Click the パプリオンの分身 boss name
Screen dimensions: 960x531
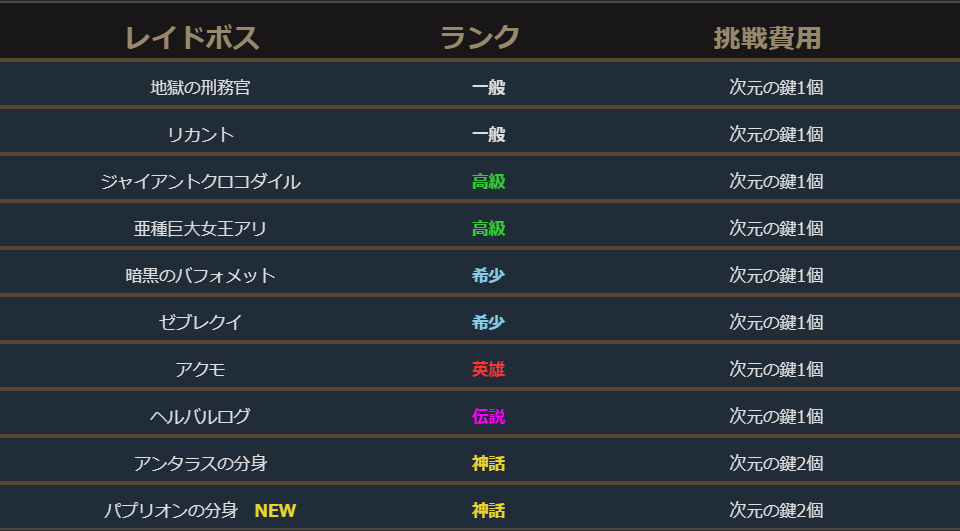point(171,510)
